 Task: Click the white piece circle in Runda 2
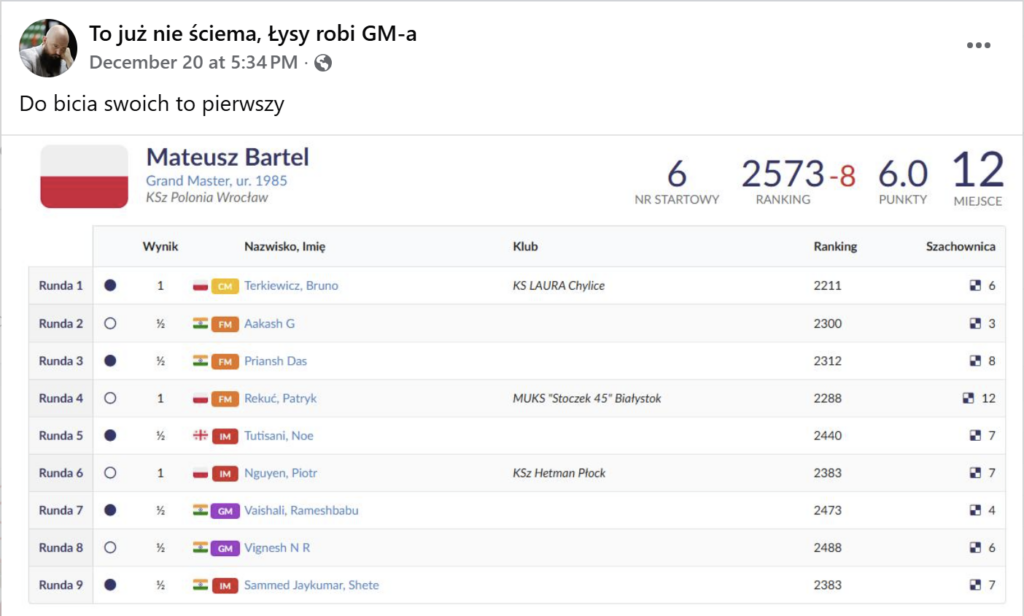[x=110, y=323]
